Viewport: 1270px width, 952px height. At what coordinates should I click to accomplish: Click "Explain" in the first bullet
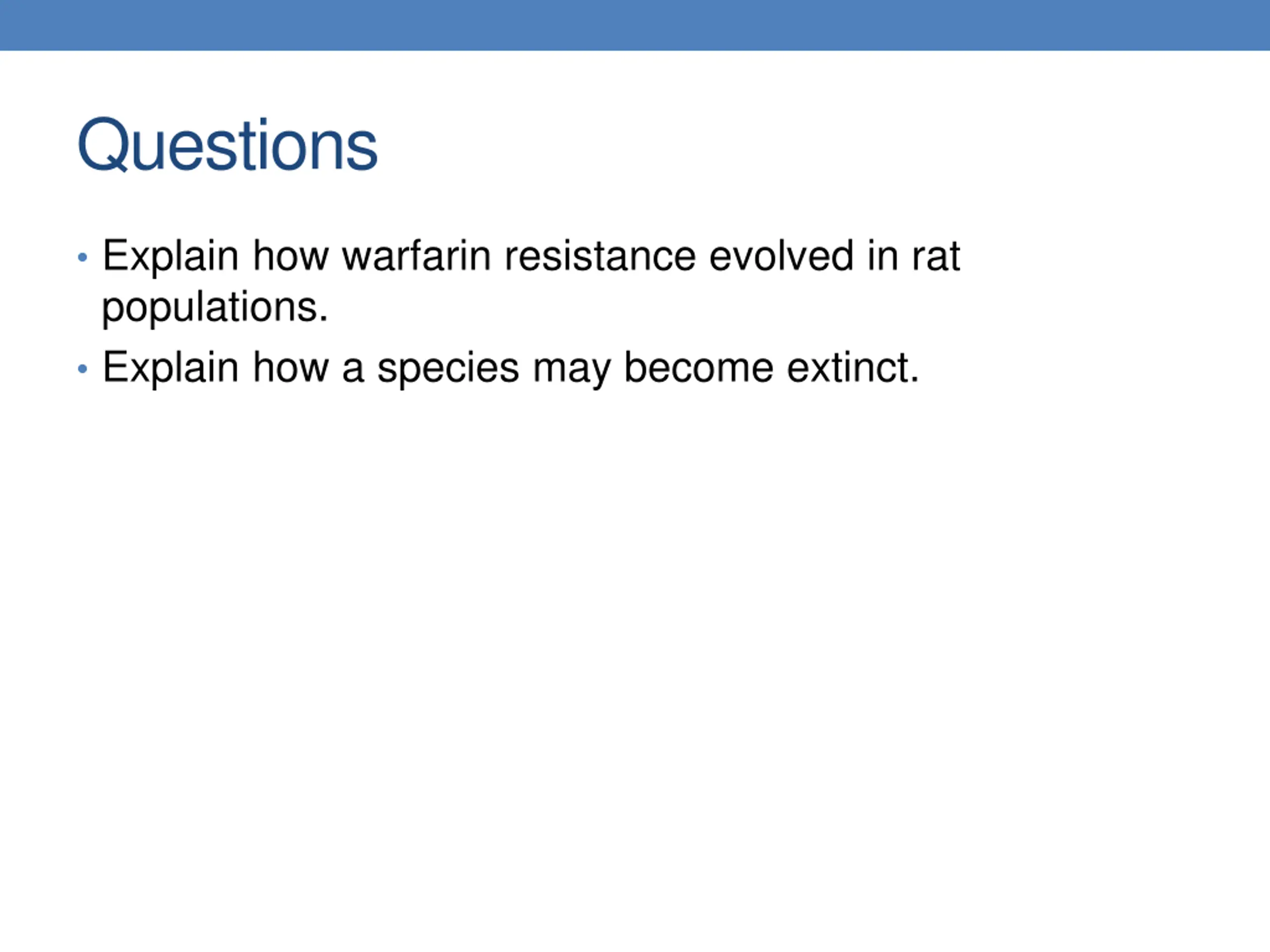[x=171, y=257]
